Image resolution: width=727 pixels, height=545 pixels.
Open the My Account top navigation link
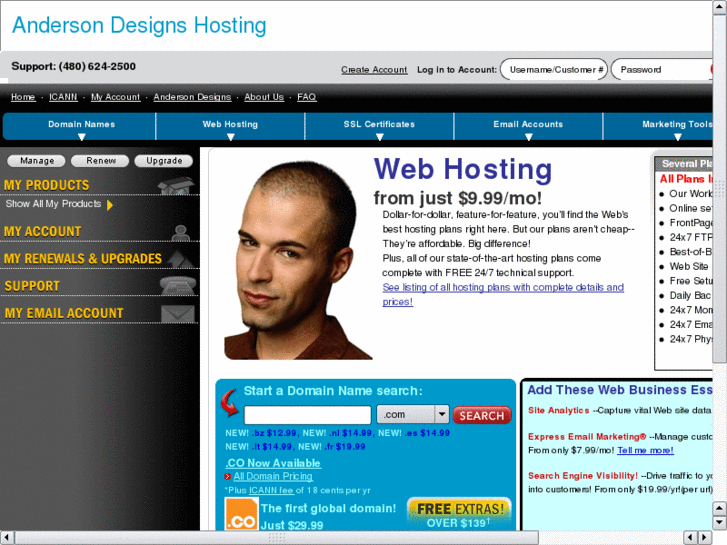coord(115,97)
